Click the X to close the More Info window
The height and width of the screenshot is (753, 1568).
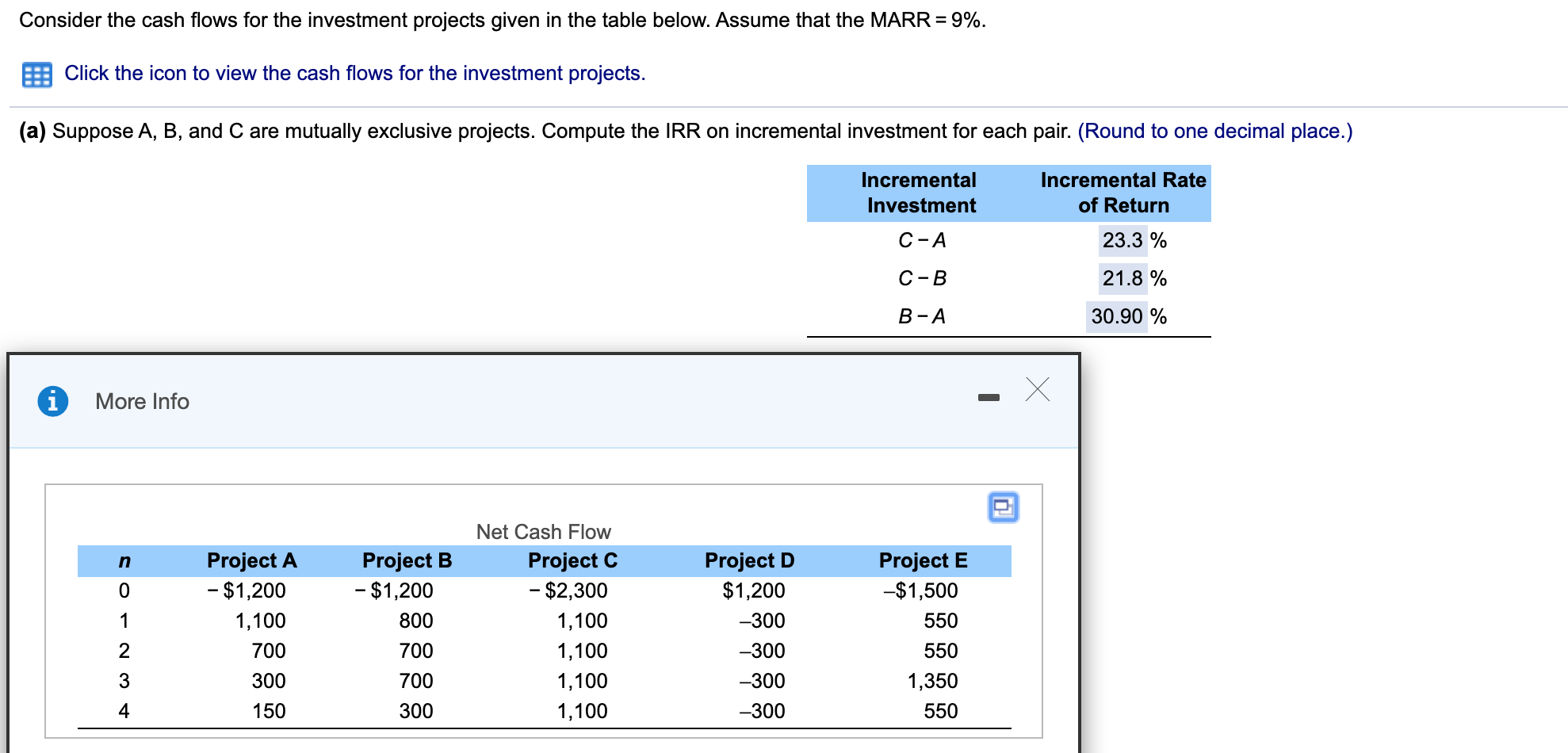point(1038,390)
